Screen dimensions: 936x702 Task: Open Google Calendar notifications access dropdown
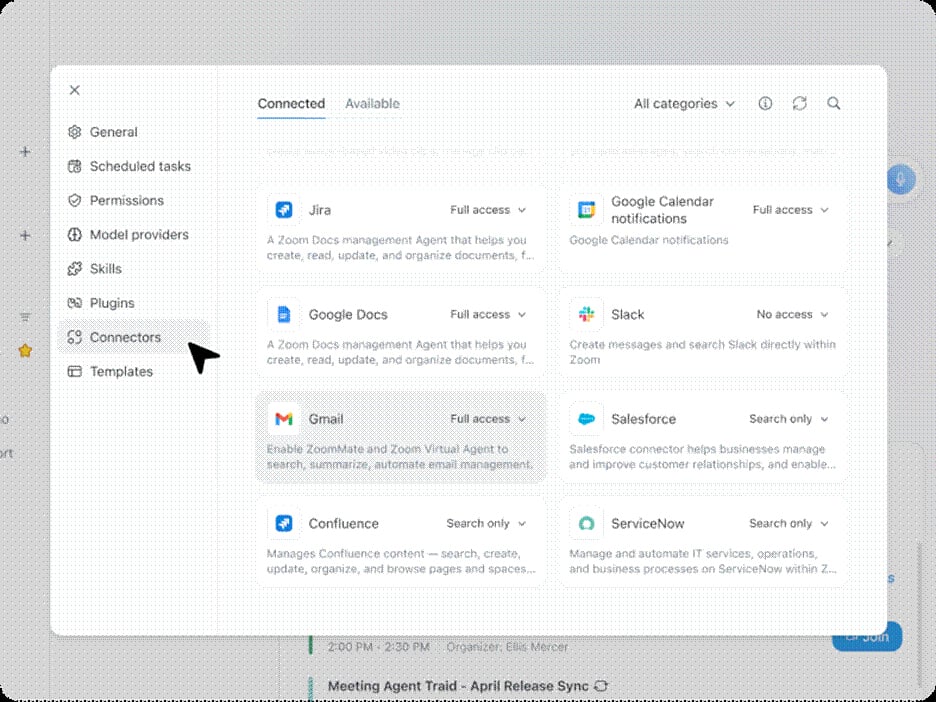click(x=791, y=210)
